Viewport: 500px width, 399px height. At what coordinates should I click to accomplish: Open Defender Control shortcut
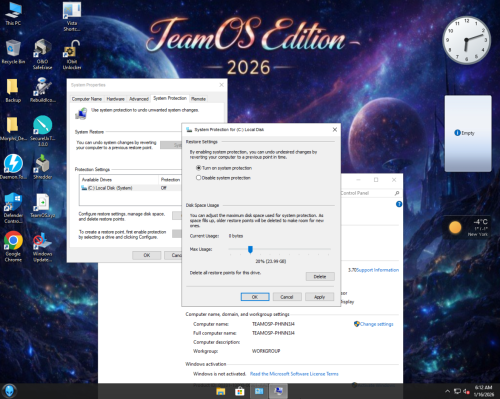pyautogui.click(x=13, y=208)
